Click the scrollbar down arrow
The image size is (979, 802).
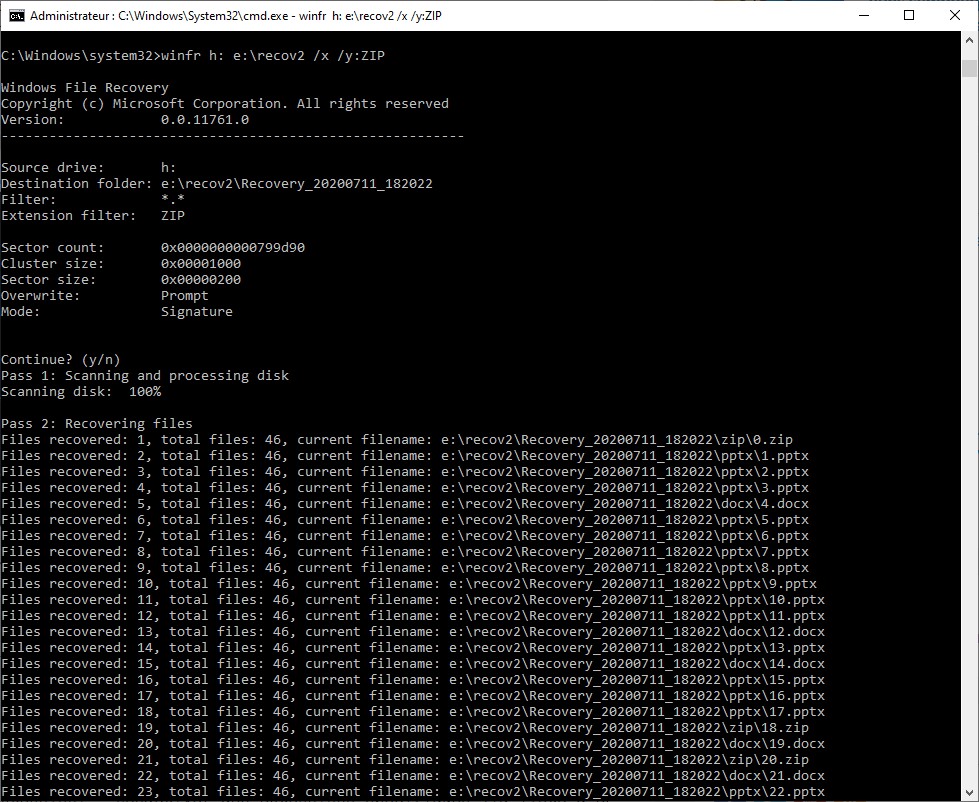pos(970,793)
